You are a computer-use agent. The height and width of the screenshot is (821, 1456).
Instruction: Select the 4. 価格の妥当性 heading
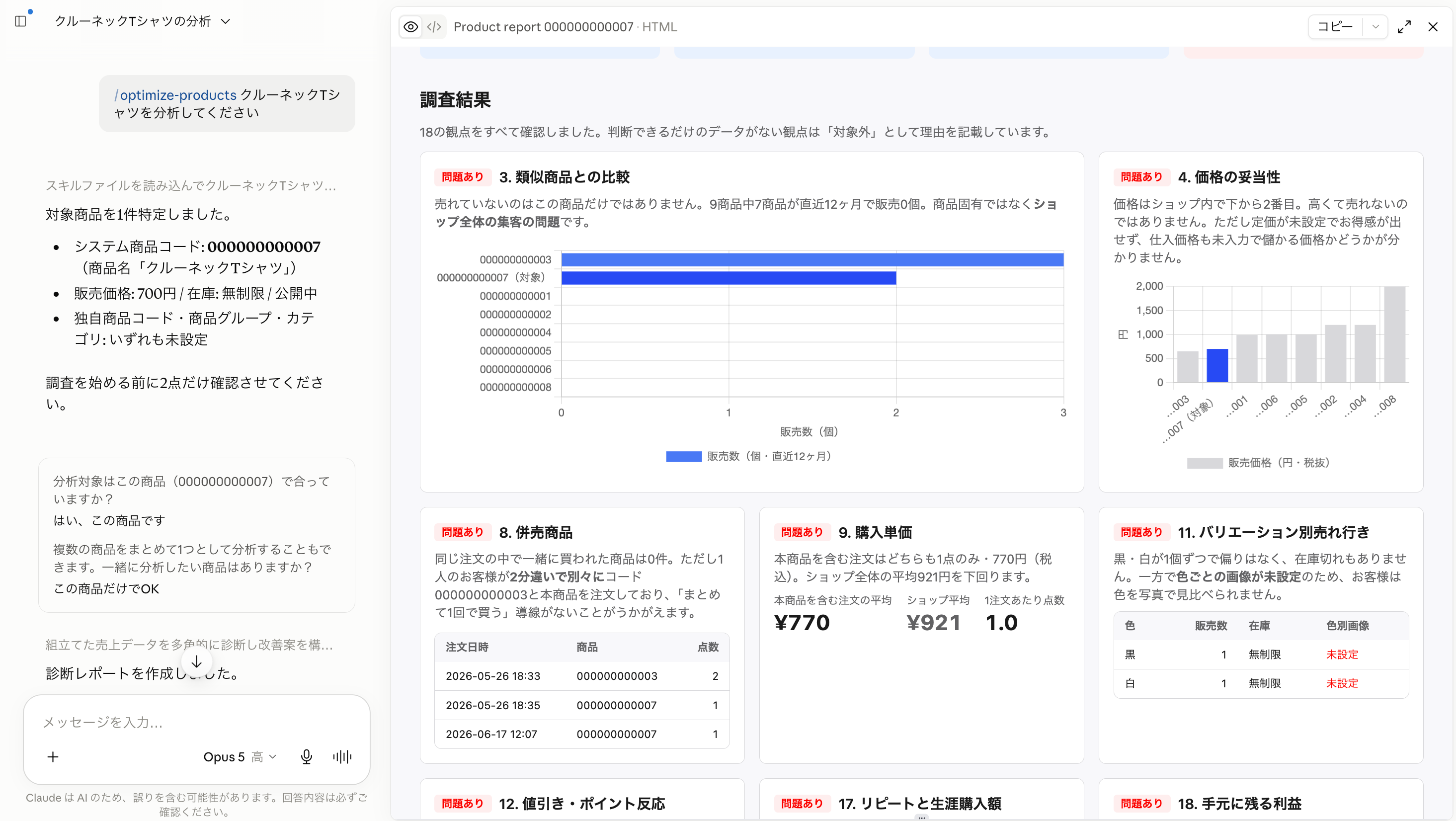(x=1229, y=177)
